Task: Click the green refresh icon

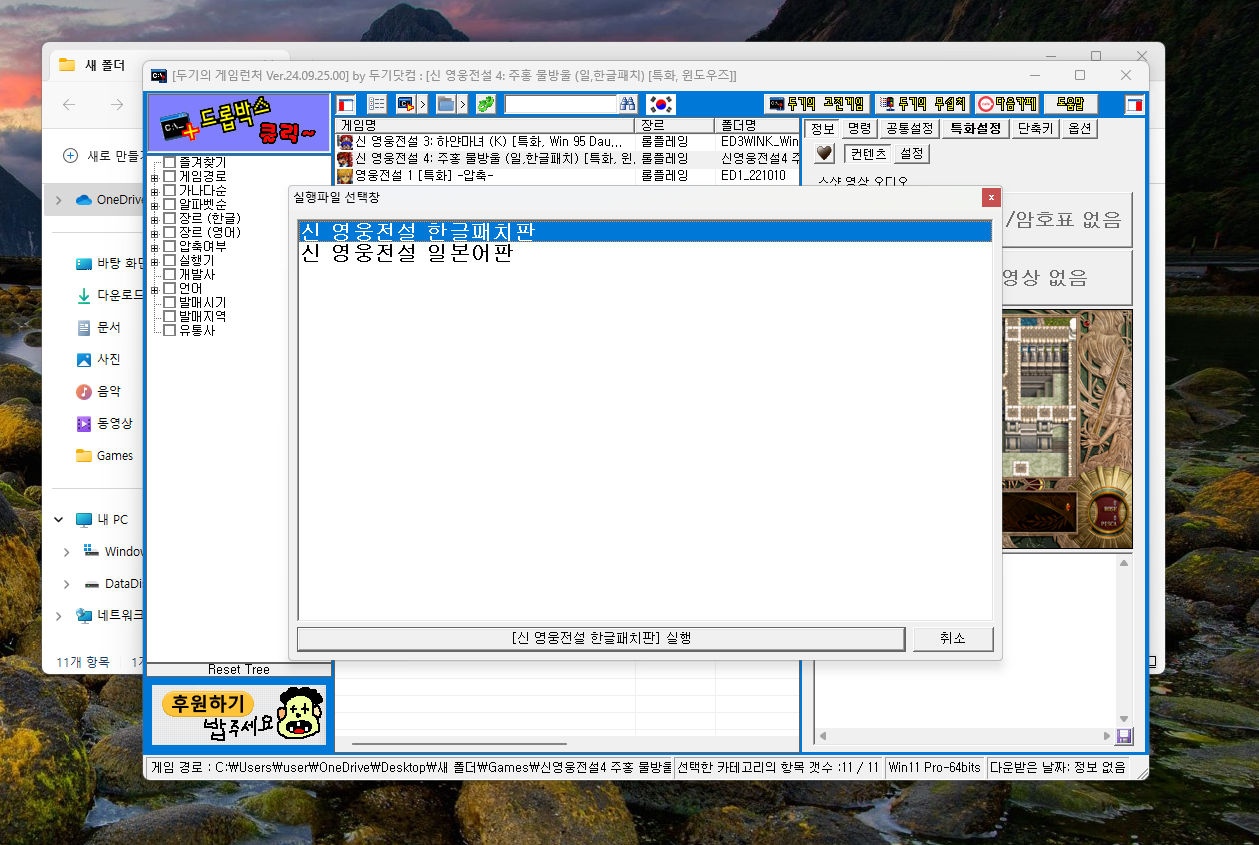Action: point(486,104)
